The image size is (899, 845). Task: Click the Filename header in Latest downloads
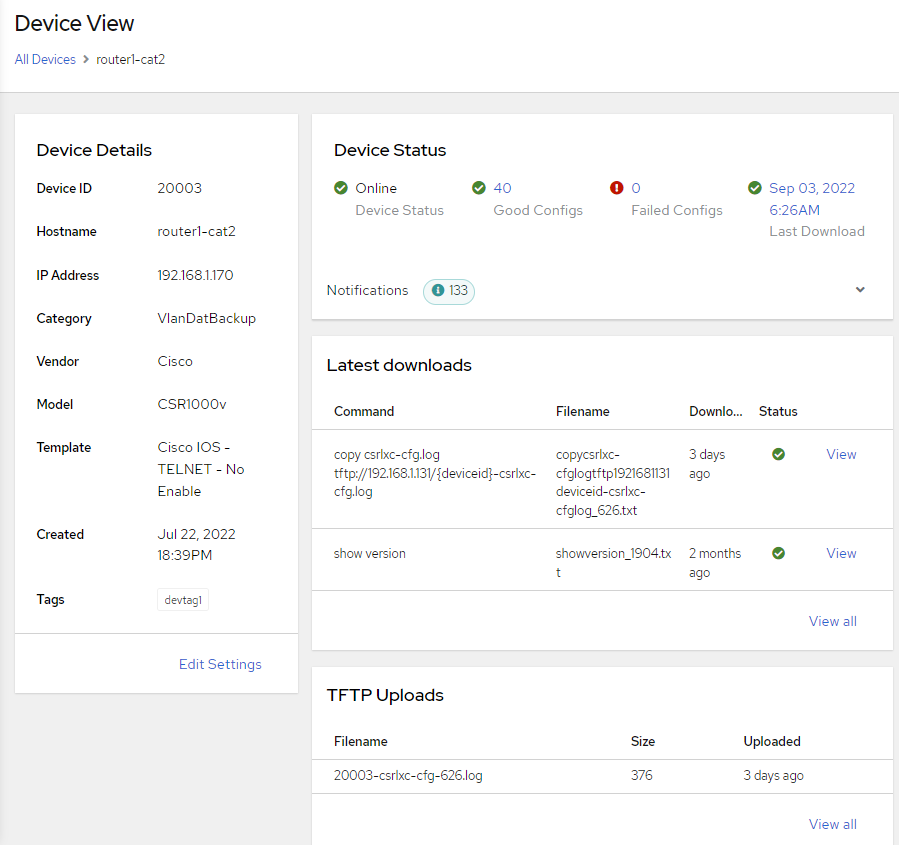pos(583,411)
